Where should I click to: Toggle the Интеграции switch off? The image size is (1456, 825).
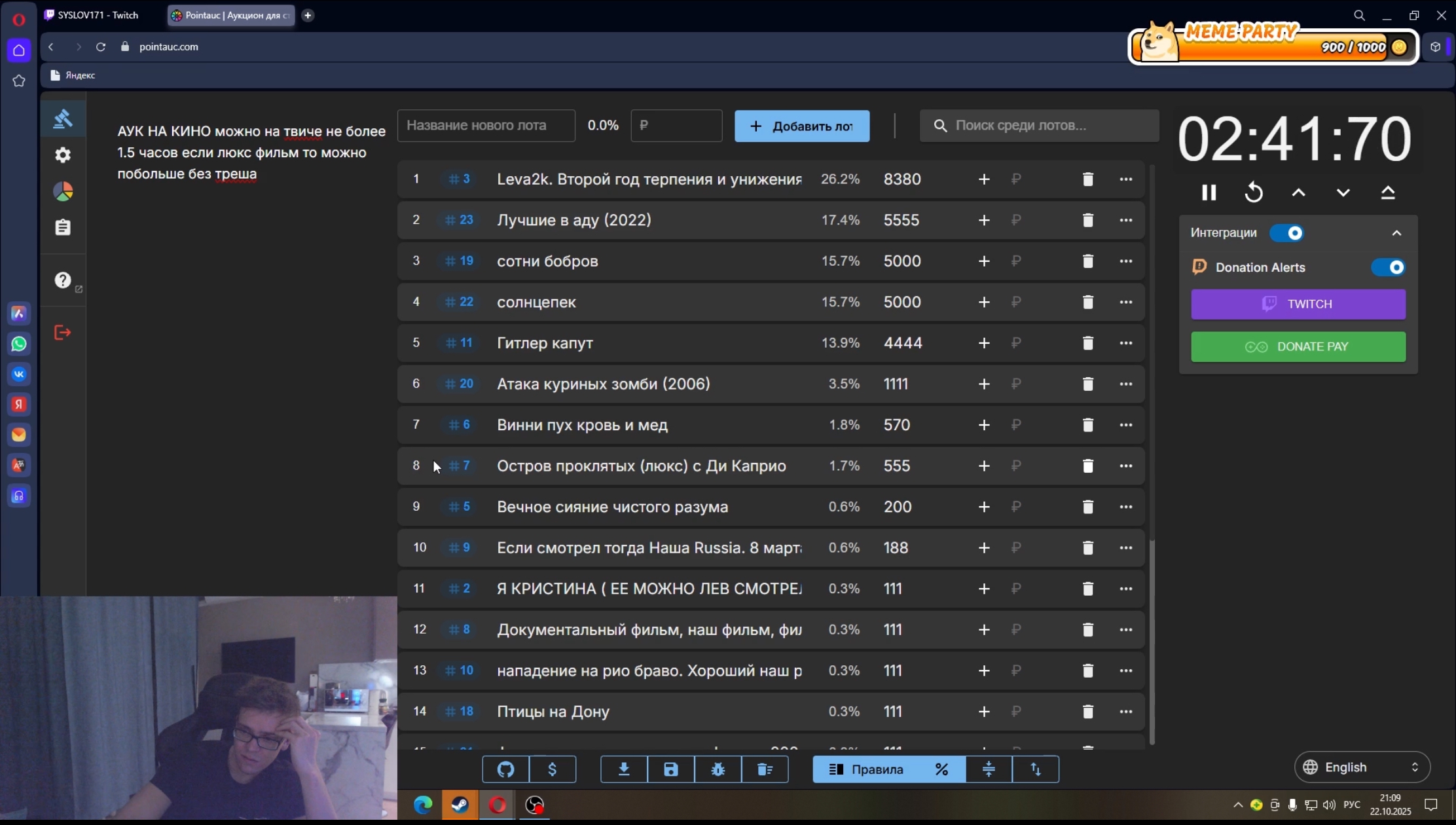[x=1286, y=233]
